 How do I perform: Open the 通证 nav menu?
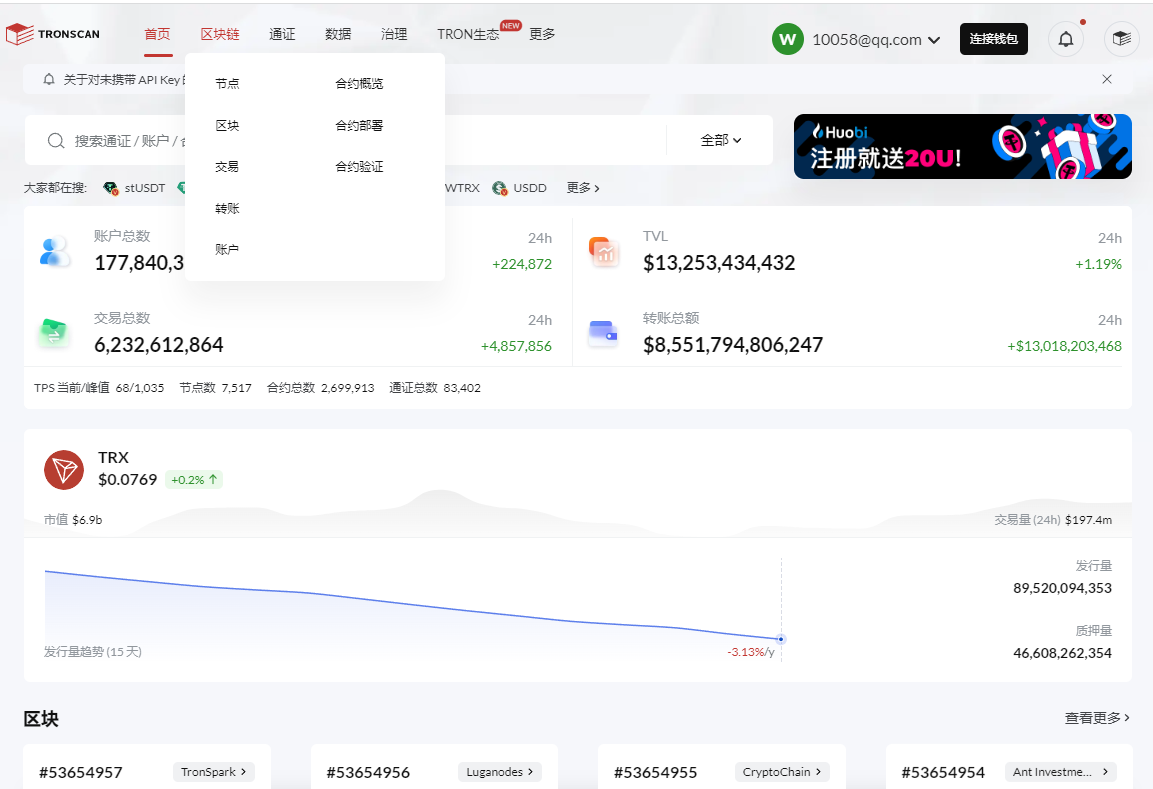pos(282,34)
